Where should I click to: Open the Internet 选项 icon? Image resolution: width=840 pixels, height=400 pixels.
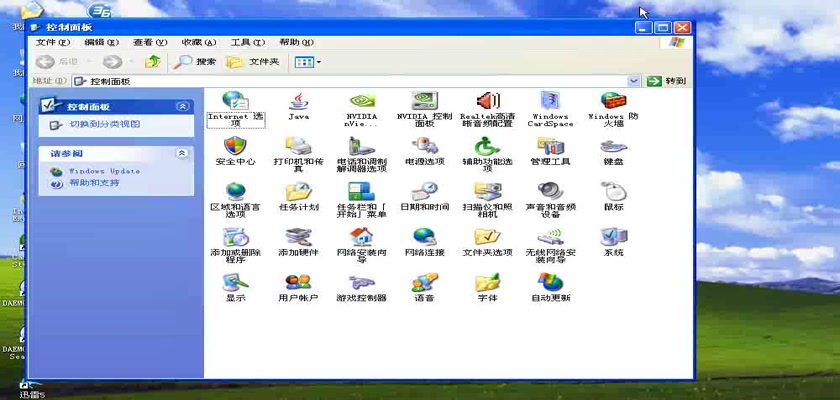[236, 101]
